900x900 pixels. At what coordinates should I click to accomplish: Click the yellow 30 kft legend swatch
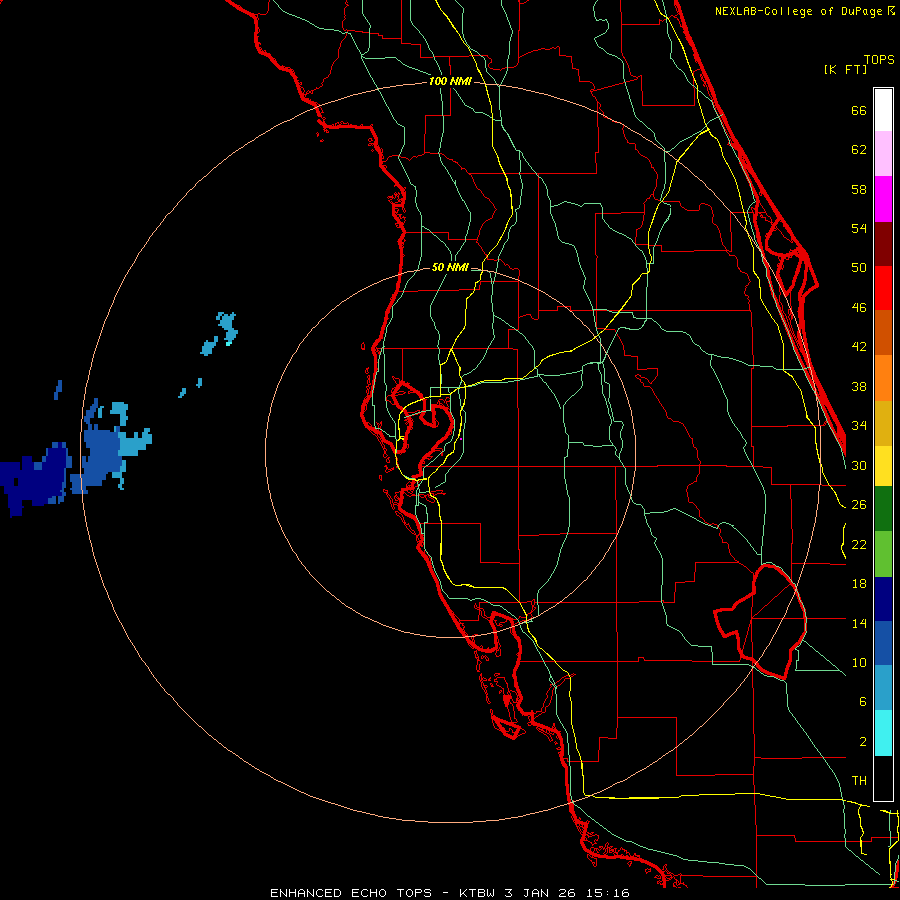[x=883, y=466]
